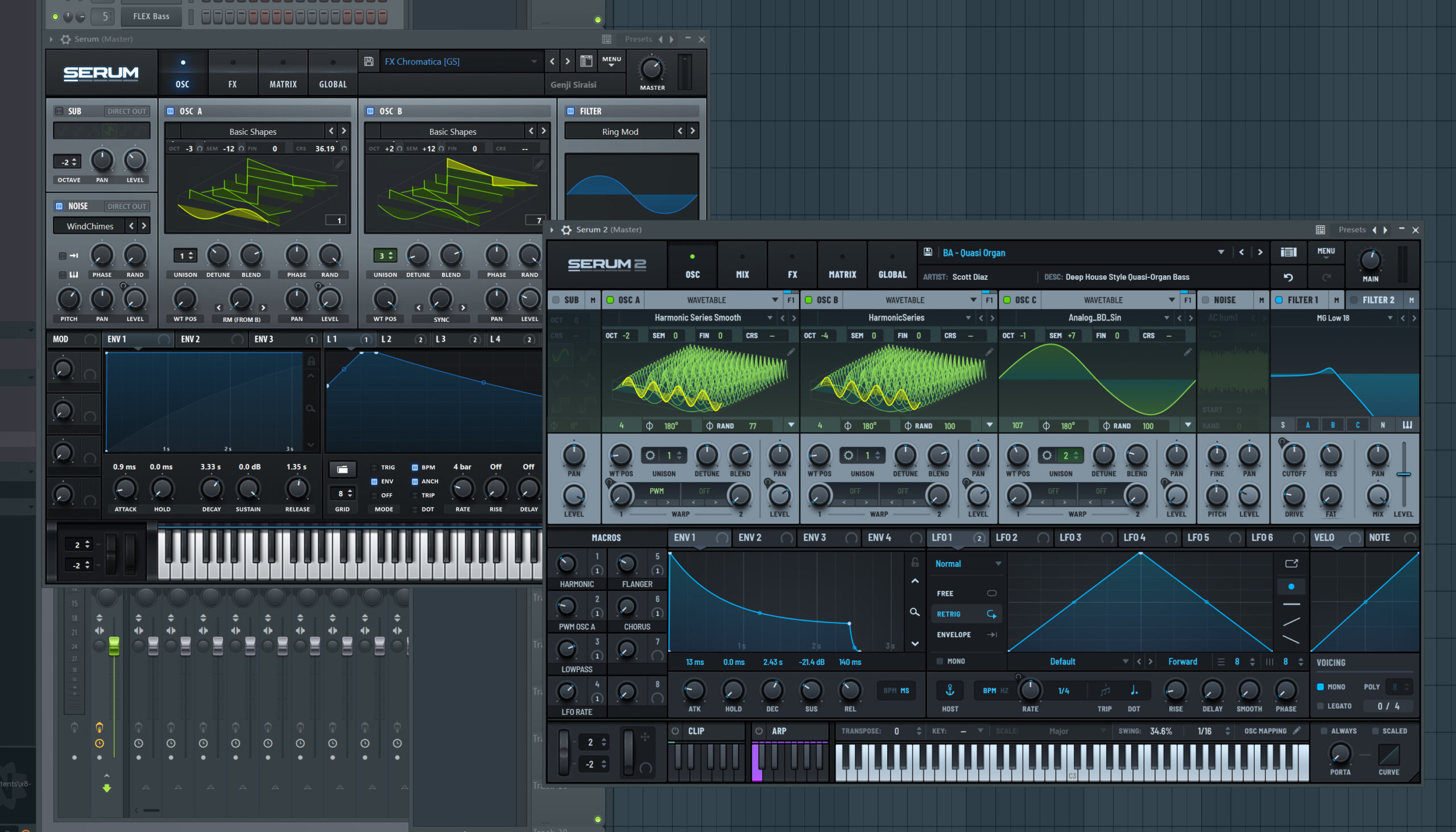The image size is (1456, 832).
Task: Open Serum 2 preset name dropdown
Action: pos(1221,252)
